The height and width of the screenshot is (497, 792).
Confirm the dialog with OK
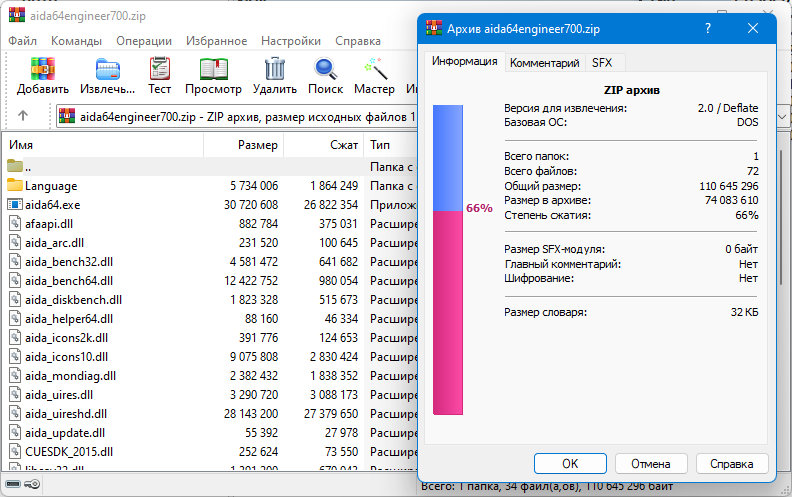(x=570, y=464)
